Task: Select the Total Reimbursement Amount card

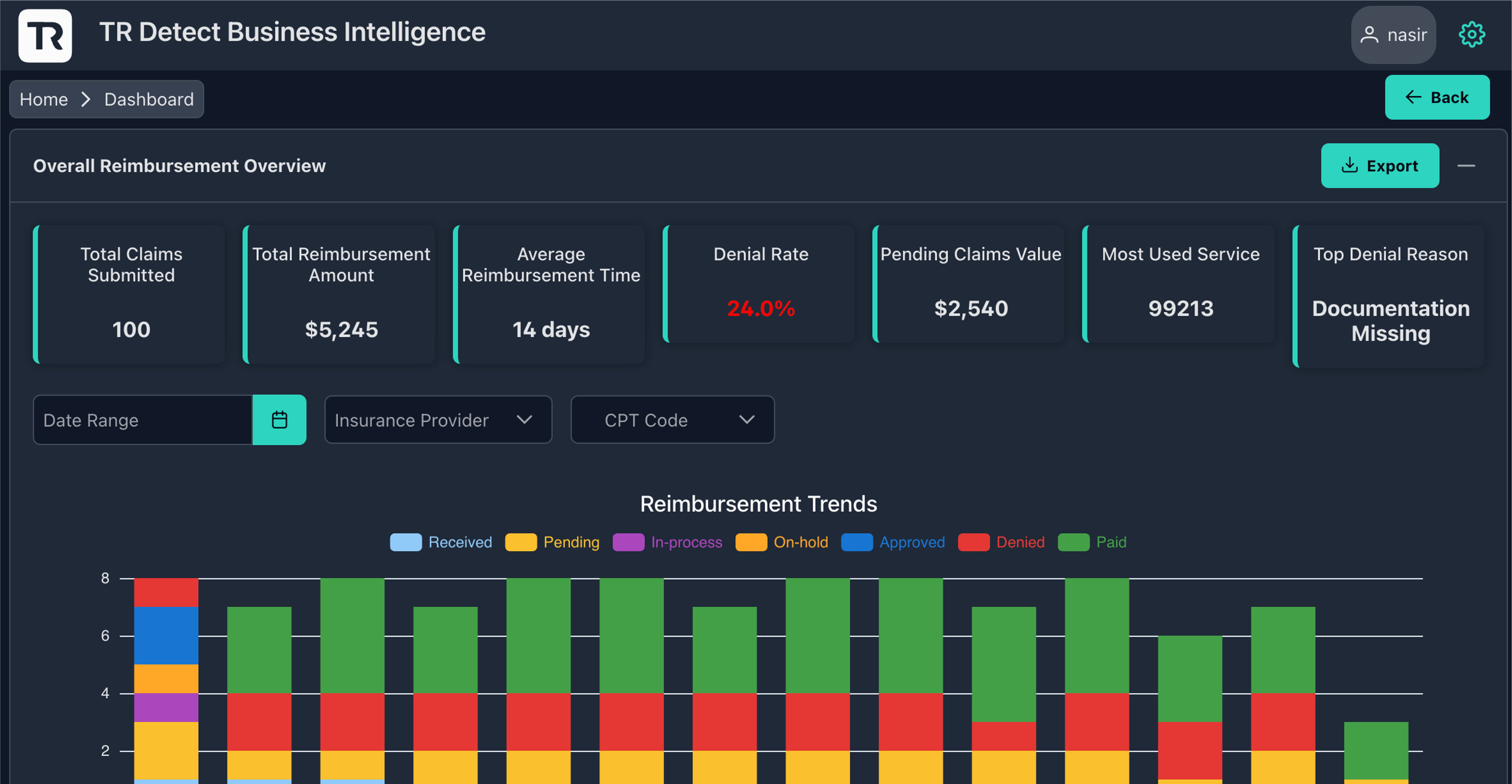Action: click(339, 295)
